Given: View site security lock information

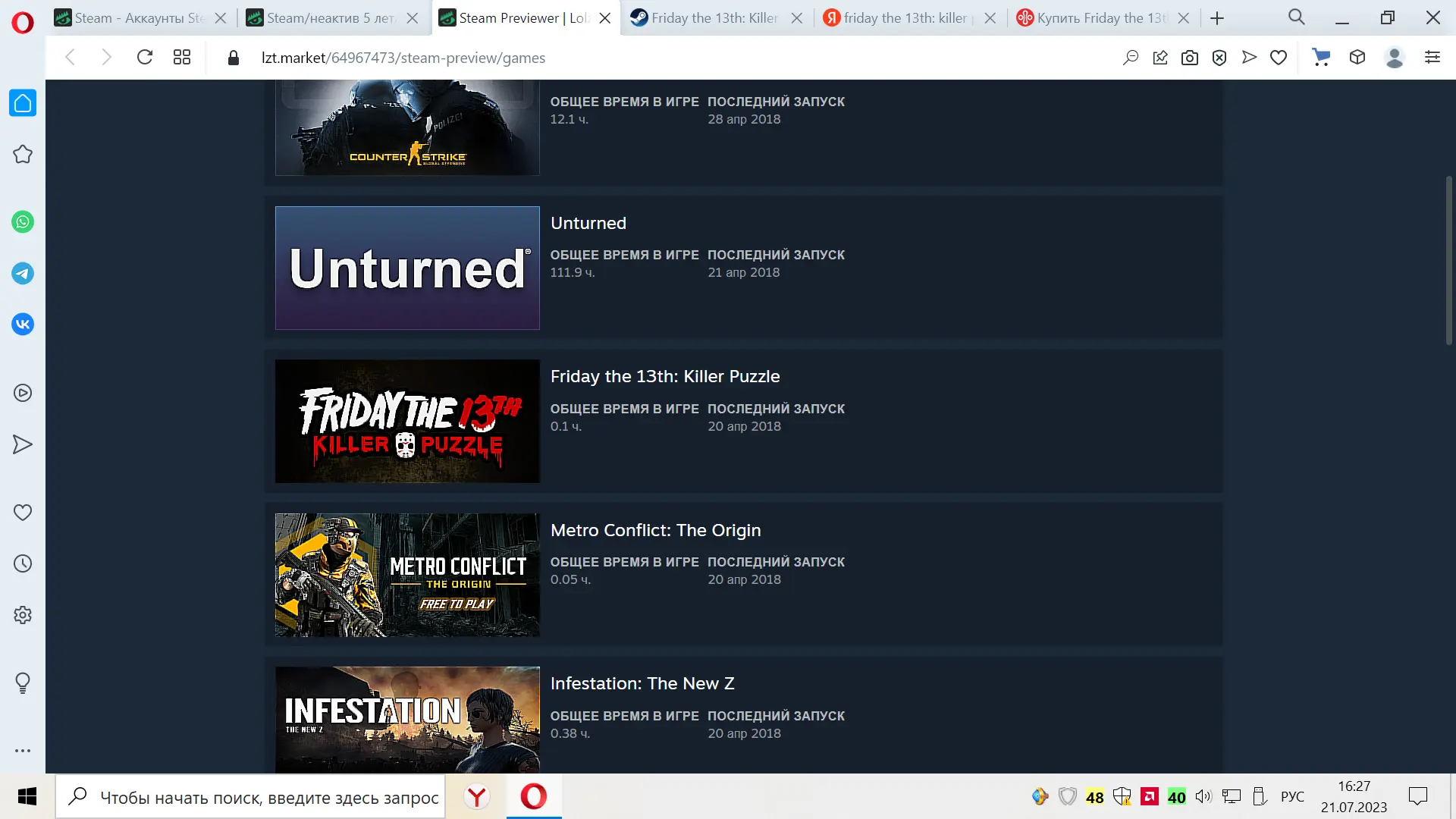Looking at the screenshot, I should point(234,58).
